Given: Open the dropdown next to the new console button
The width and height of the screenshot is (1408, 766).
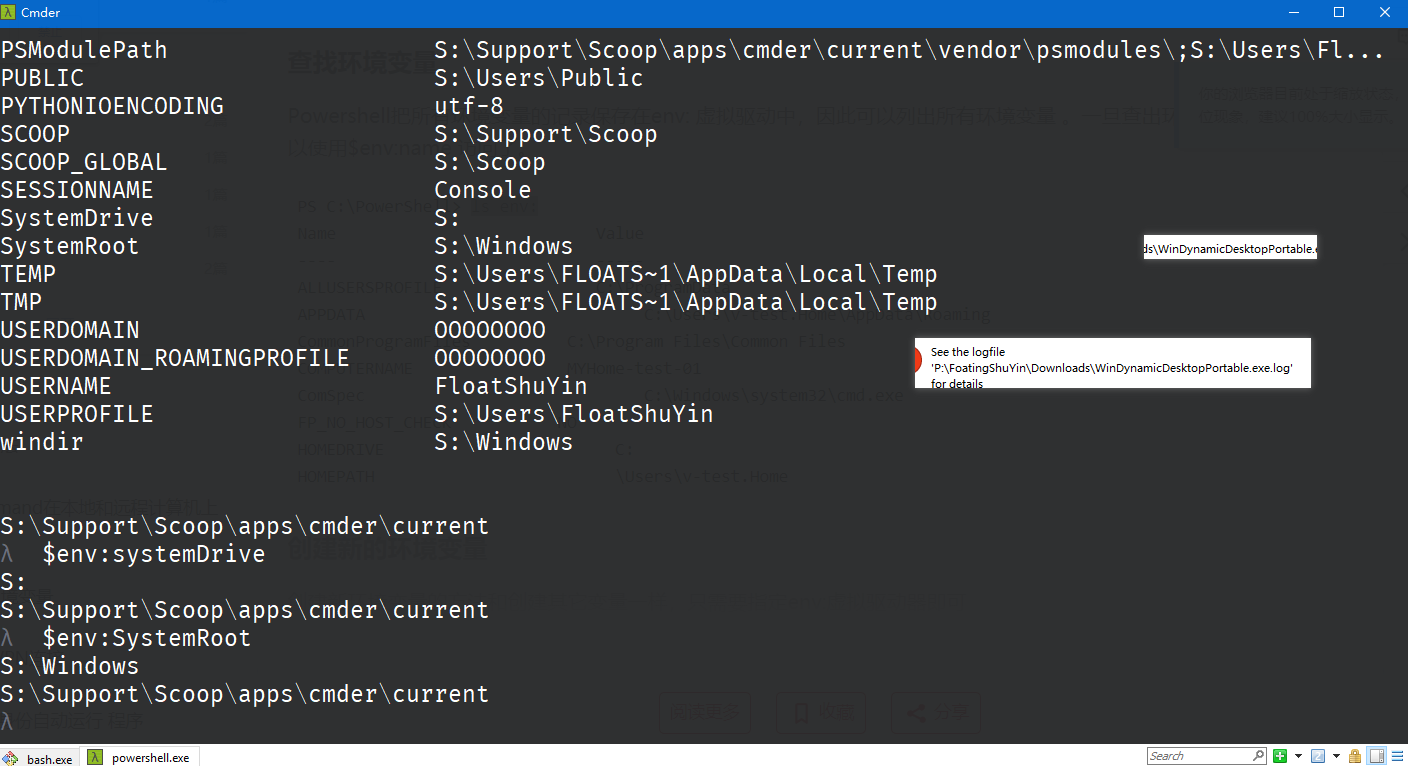Looking at the screenshot, I should [x=1298, y=756].
